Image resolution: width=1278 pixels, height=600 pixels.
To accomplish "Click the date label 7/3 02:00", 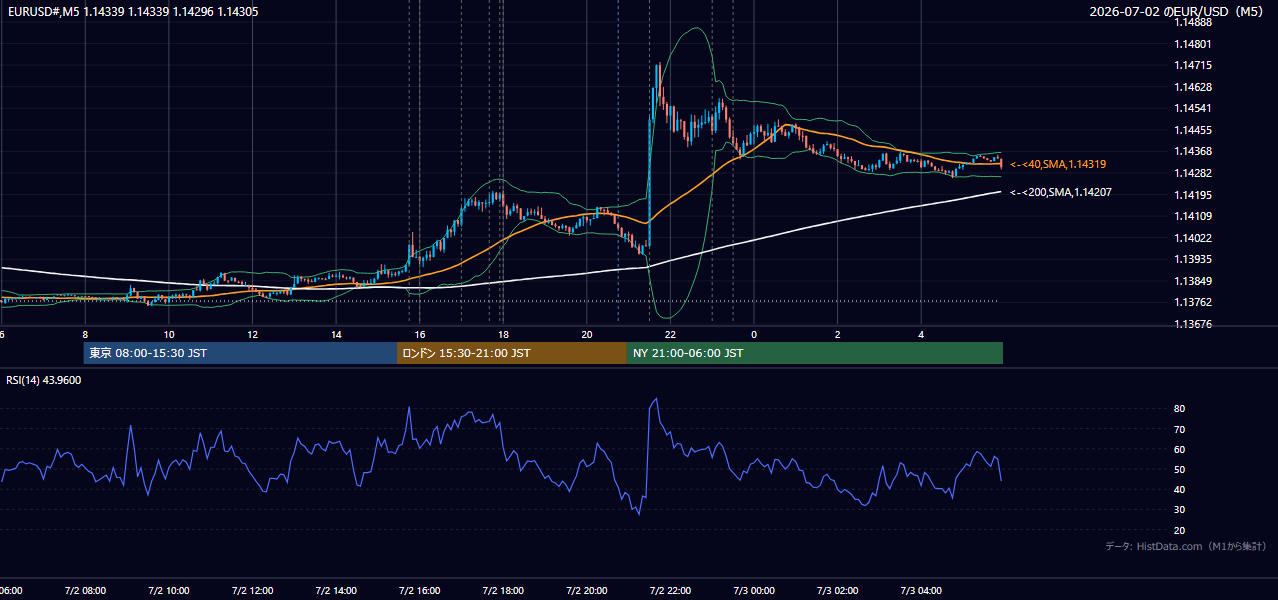I will 838,591.
